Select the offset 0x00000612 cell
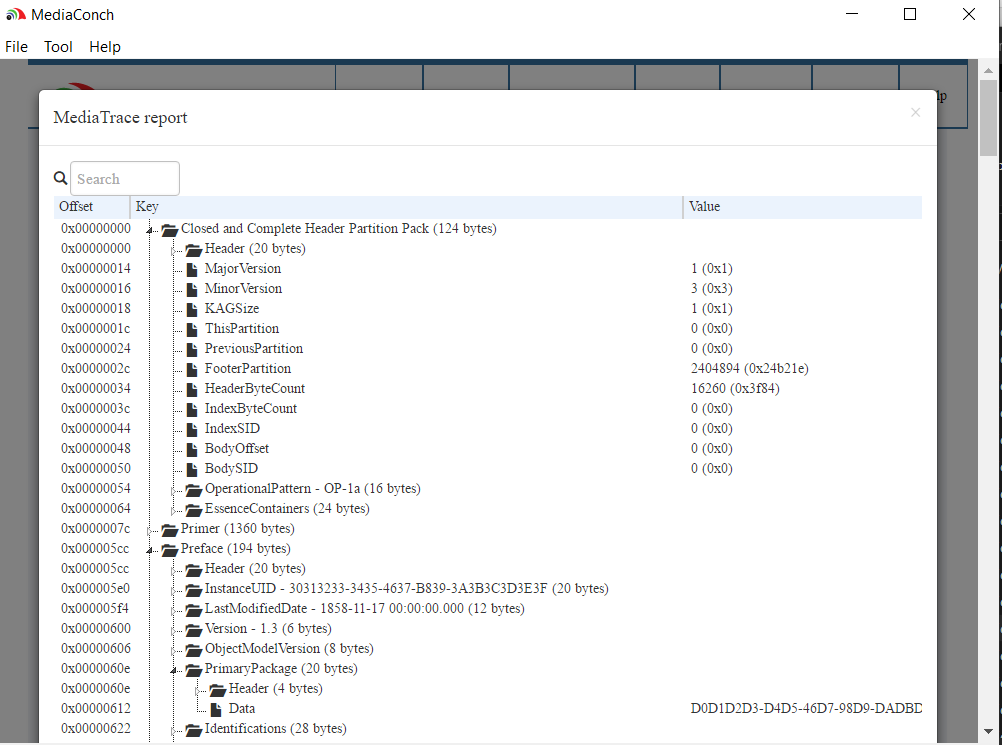1002x745 pixels. [x=96, y=709]
